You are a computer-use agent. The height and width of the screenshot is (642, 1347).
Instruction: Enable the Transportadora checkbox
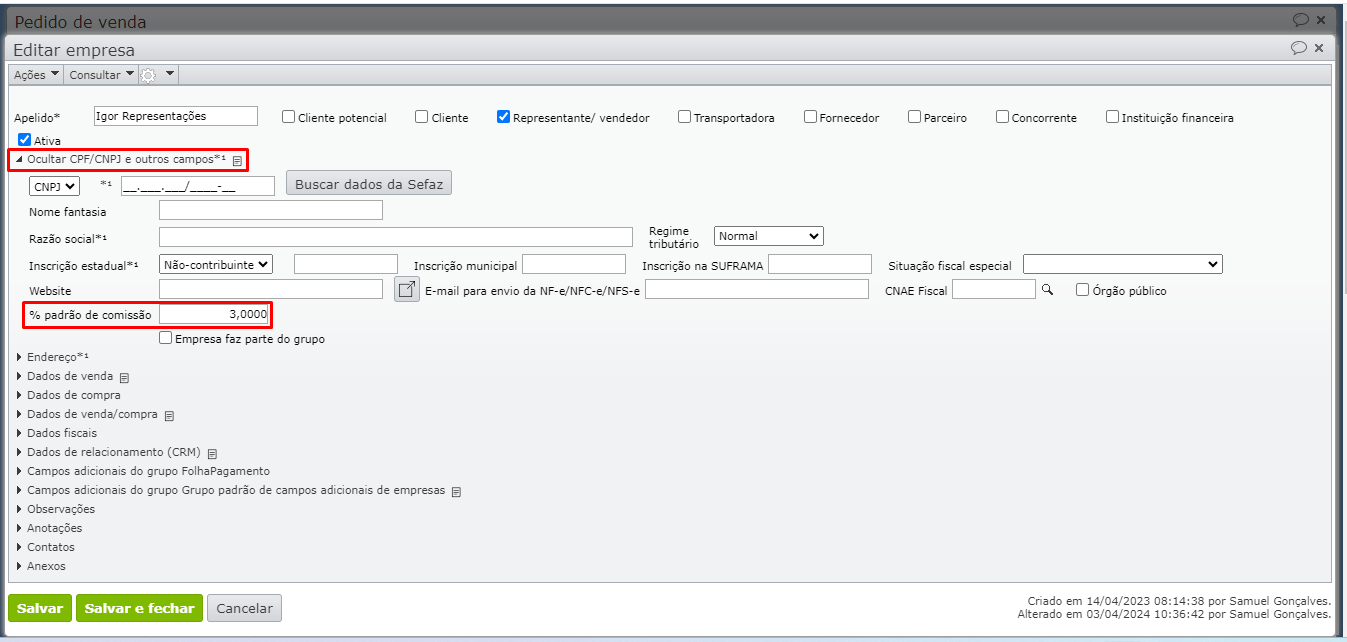point(685,117)
